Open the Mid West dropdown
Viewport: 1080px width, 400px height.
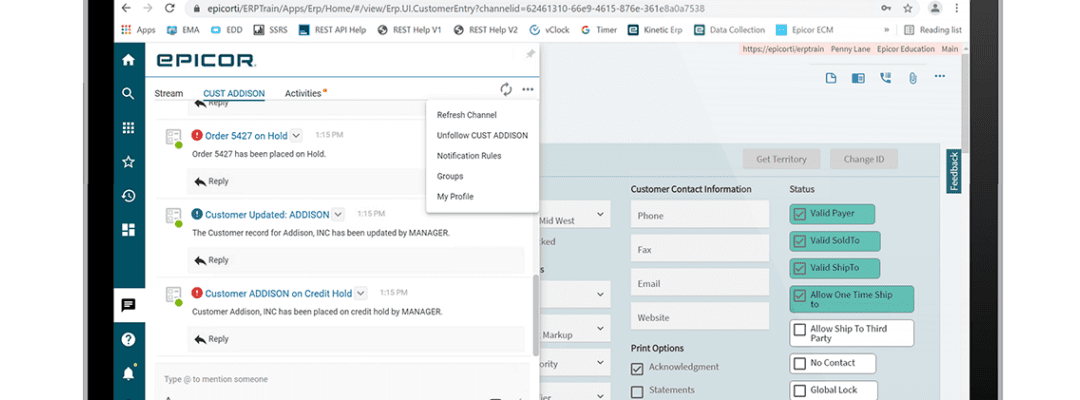[601, 214]
